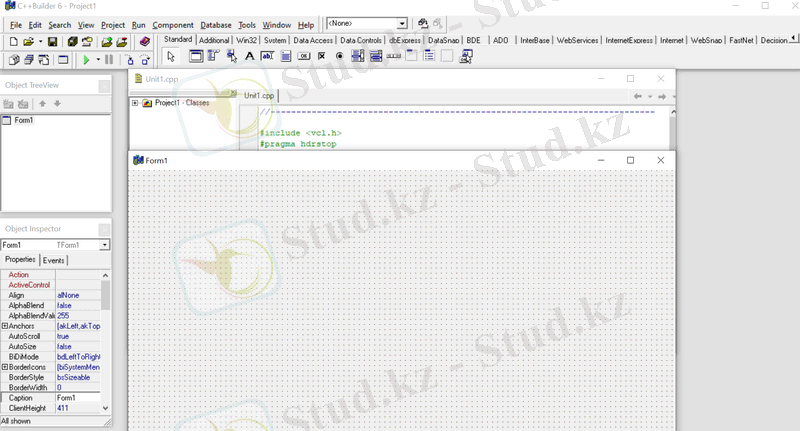Select Form1 in Object TreeView
The width and height of the screenshot is (800, 431).
pos(23,120)
